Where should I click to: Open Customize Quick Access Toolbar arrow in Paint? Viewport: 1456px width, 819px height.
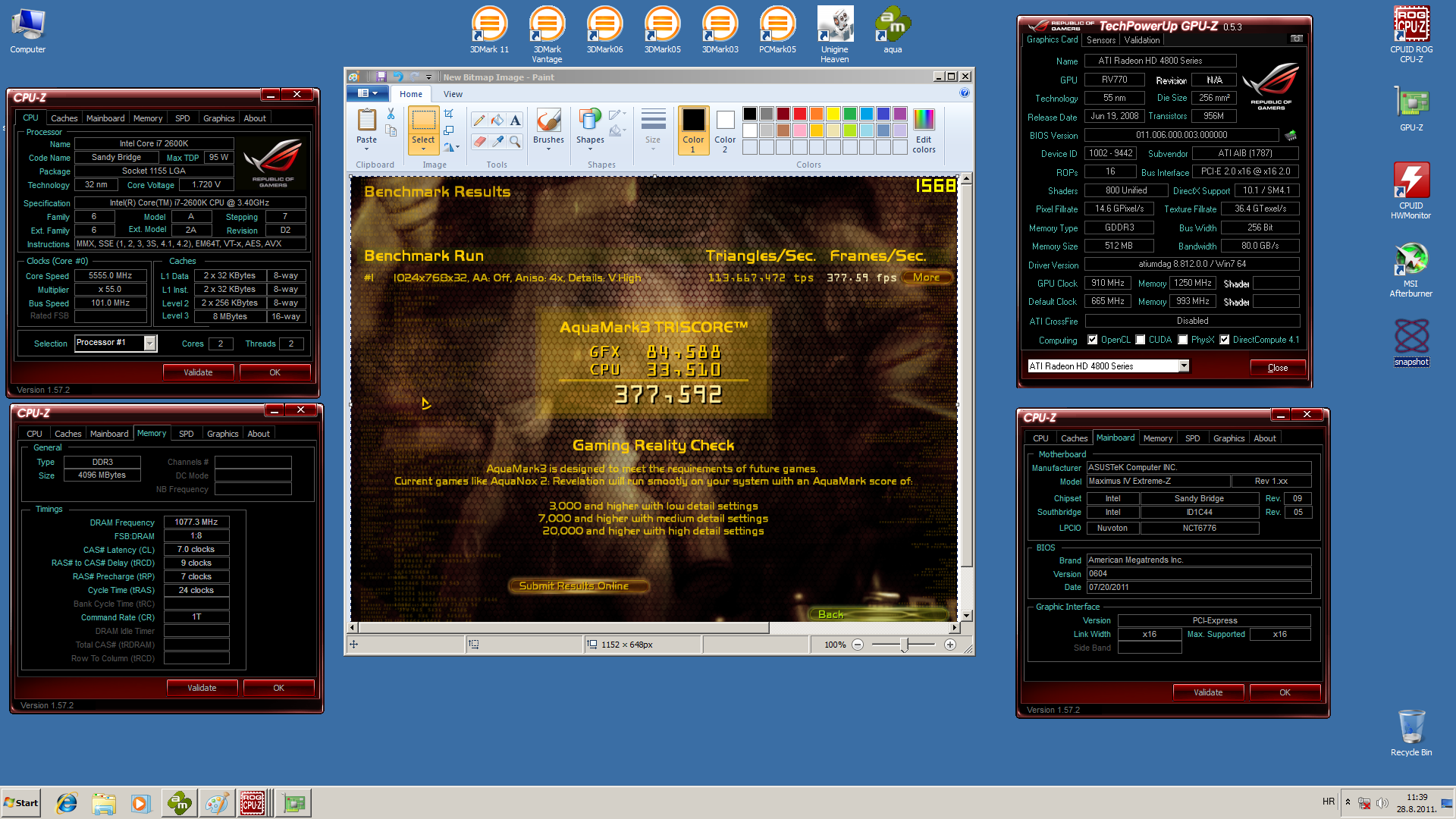(x=428, y=77)
